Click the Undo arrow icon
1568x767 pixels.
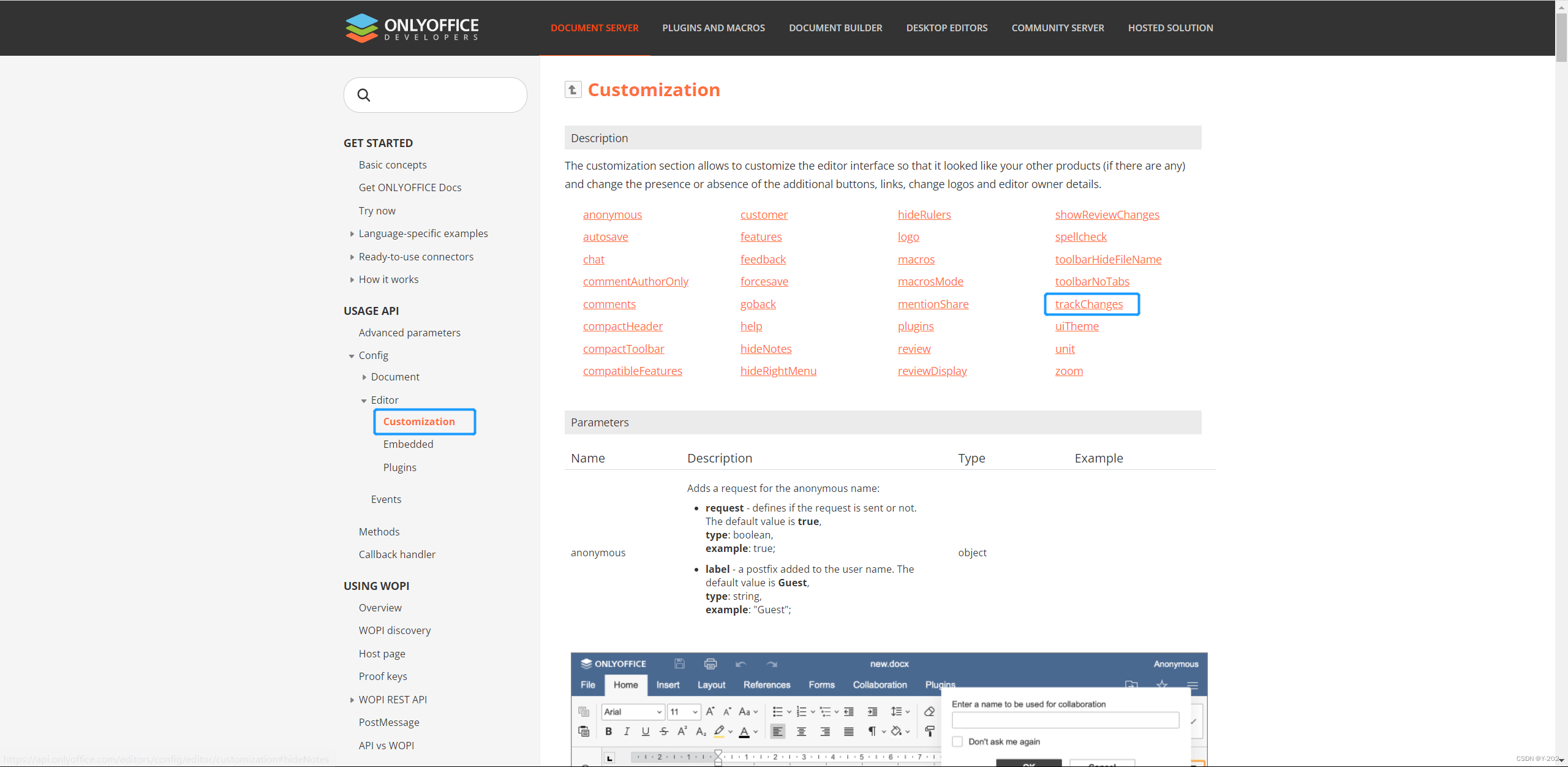pyautogui.click(x=741, y=664)
